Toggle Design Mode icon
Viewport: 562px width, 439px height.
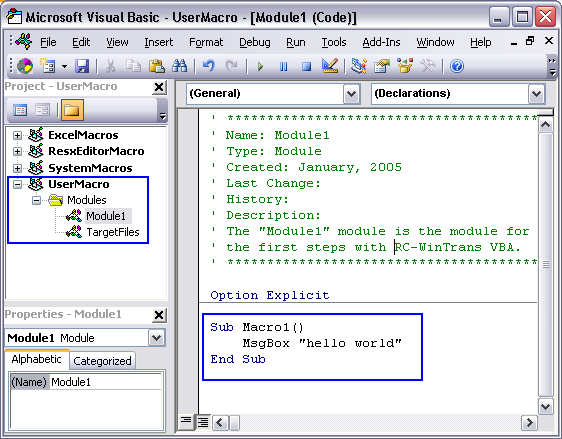330,66
